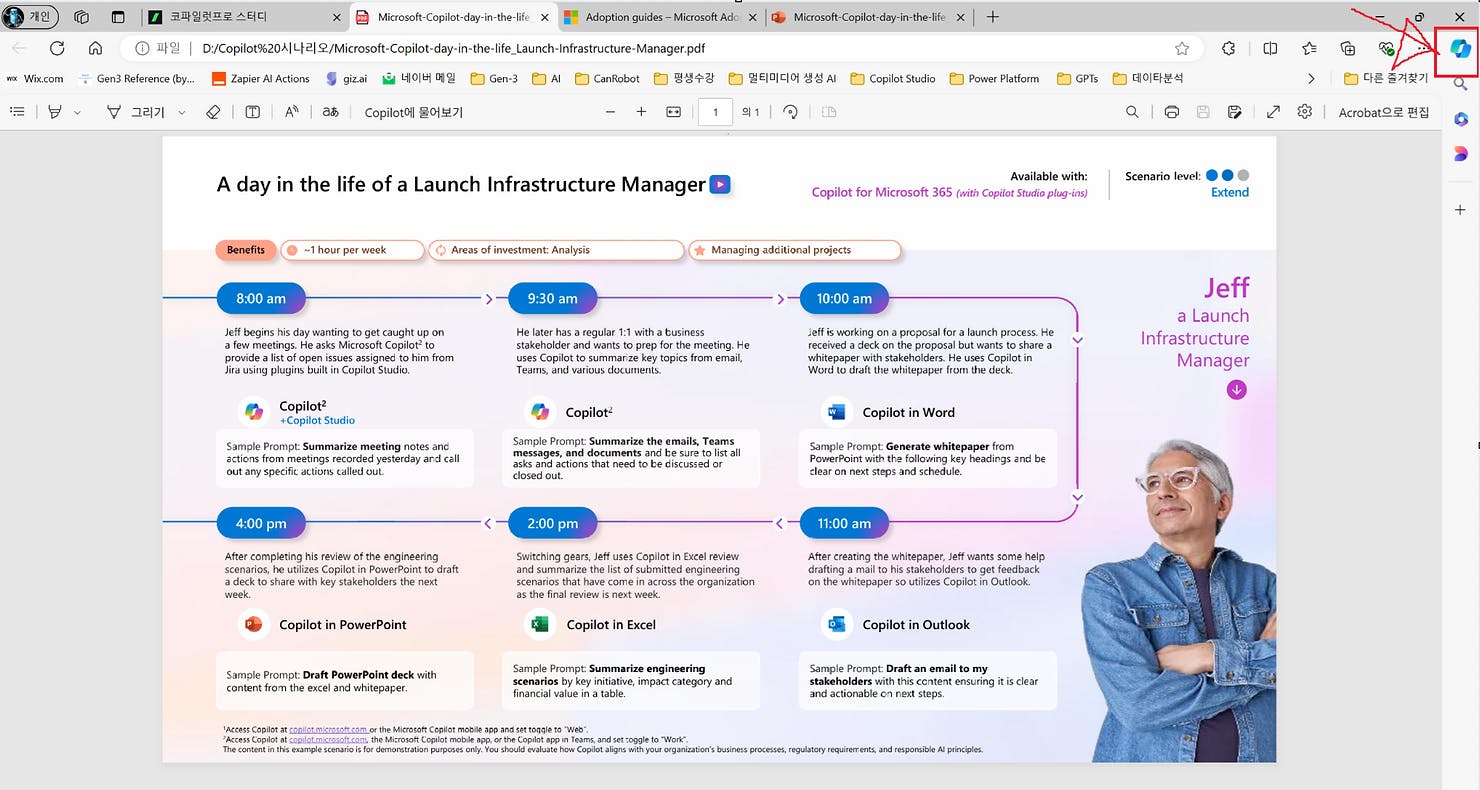Add this page to favorites with the star
The width and height of the screenshot is (1480, 790).
click(1182, 48)
